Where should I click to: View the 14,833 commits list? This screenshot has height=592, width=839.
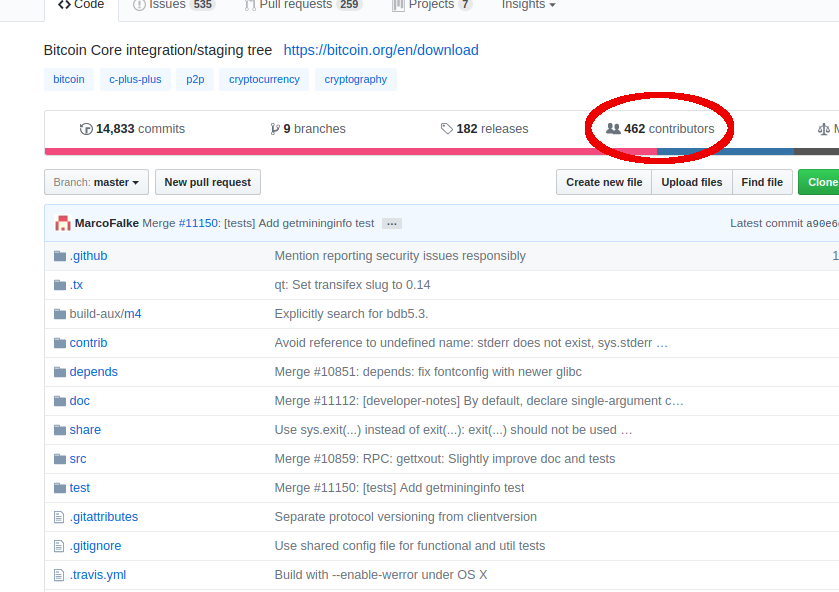click(132, 129)
